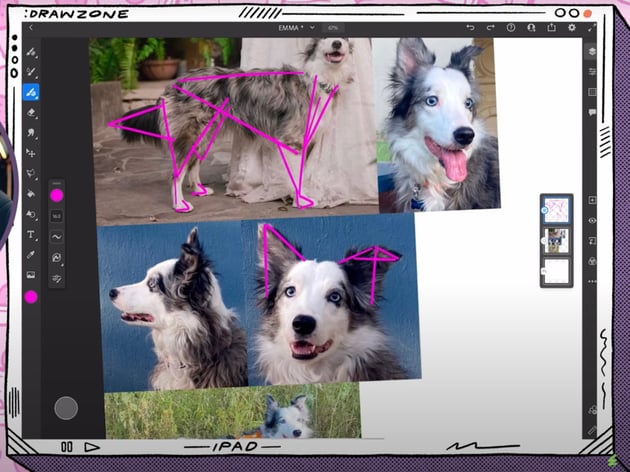Image resolution: width=630 pixels, height=472 pixels.
Task: Open app settings gear
Action: pyautogui.click(x=572, y=28)
